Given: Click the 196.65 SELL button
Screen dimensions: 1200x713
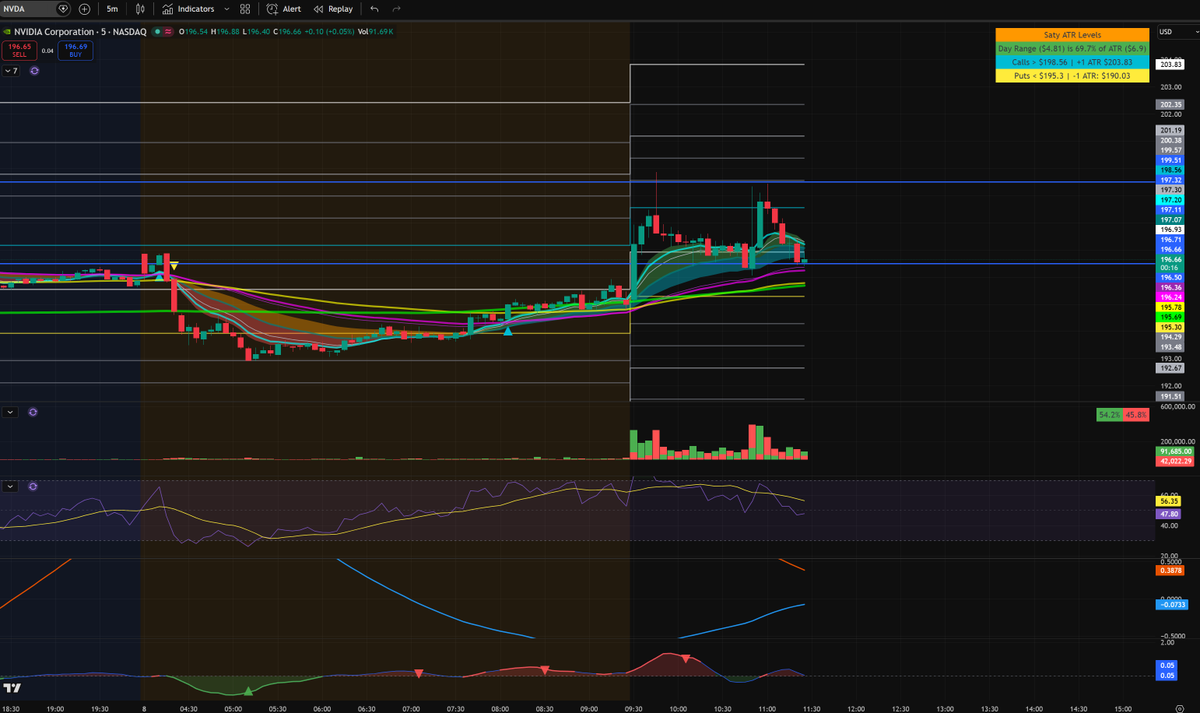Looking at the screenshot, I should tap(17, 51).
